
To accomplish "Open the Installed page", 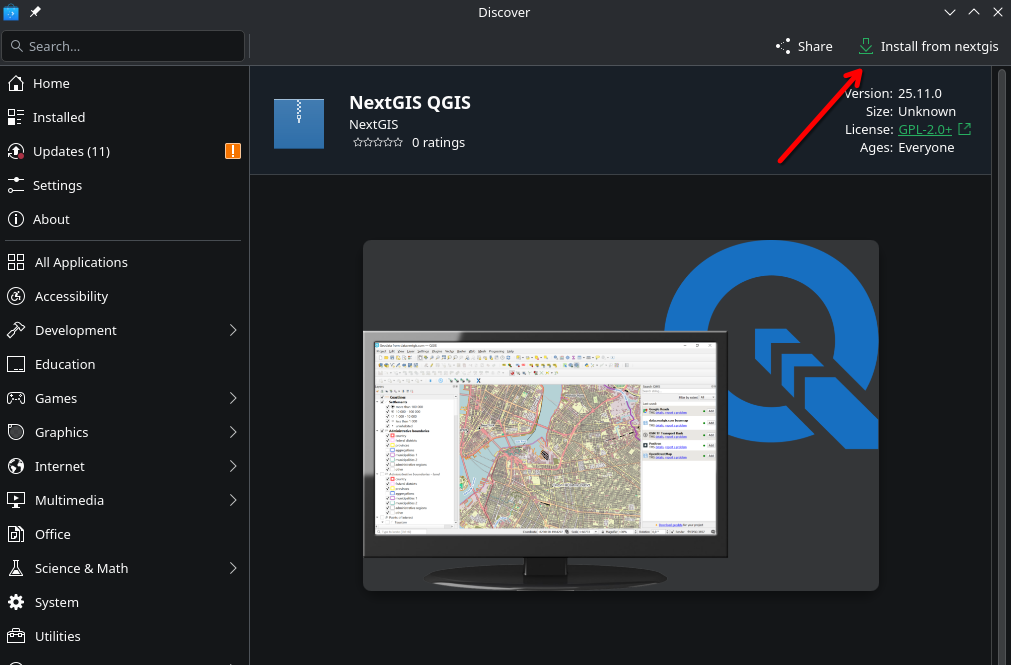I will (x=59, y=118).
